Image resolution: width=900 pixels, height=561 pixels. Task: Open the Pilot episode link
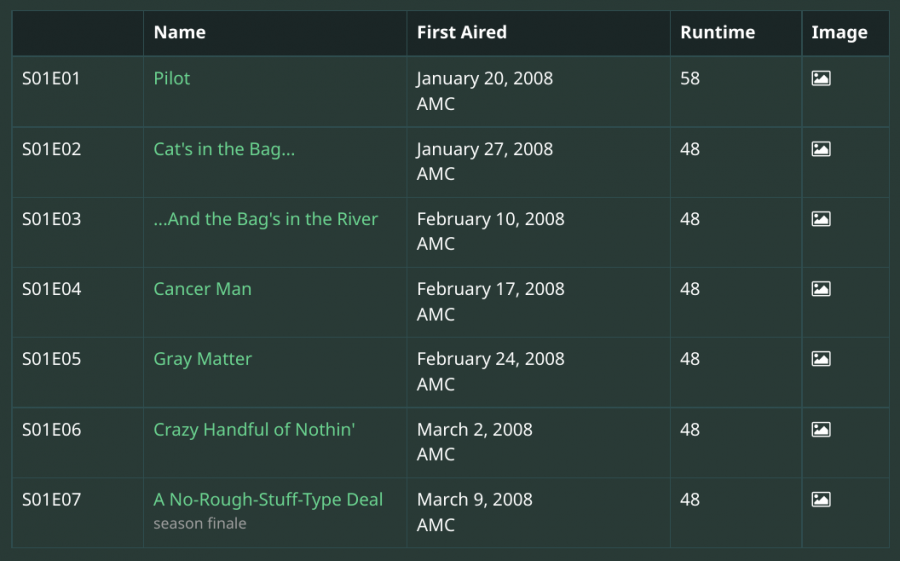coord(172,79)
